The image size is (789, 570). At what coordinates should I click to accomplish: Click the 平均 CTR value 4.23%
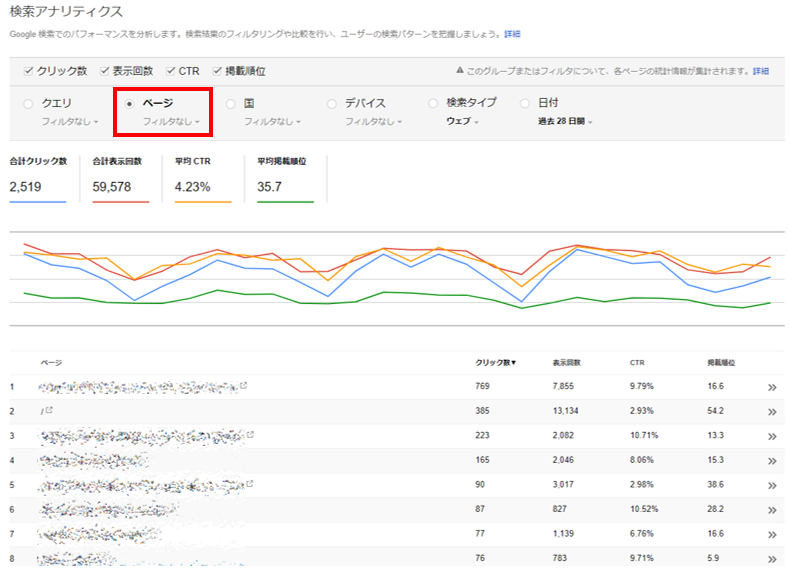(x=192, y=187)
